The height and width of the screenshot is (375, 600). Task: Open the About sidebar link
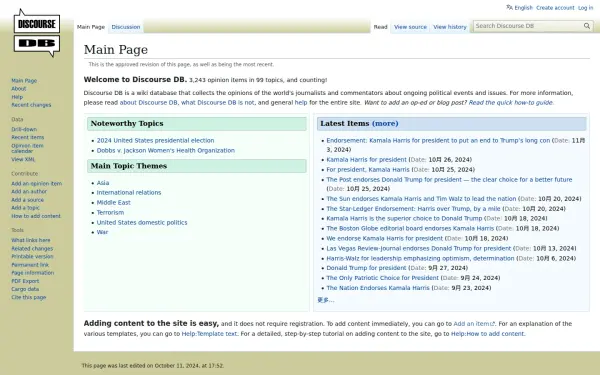[19, 89]
